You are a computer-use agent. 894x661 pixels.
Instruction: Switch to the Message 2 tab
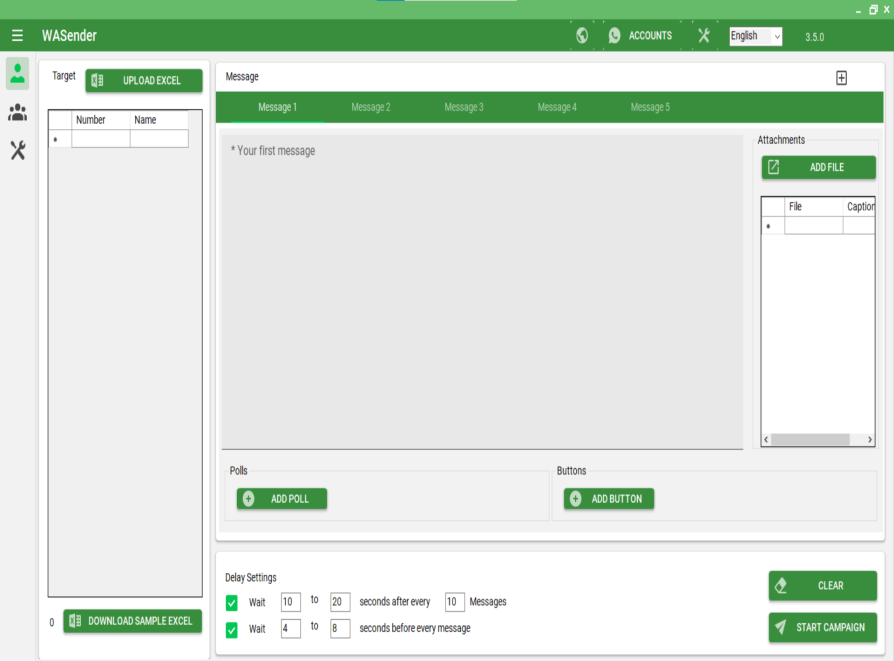tap(370, 107)
